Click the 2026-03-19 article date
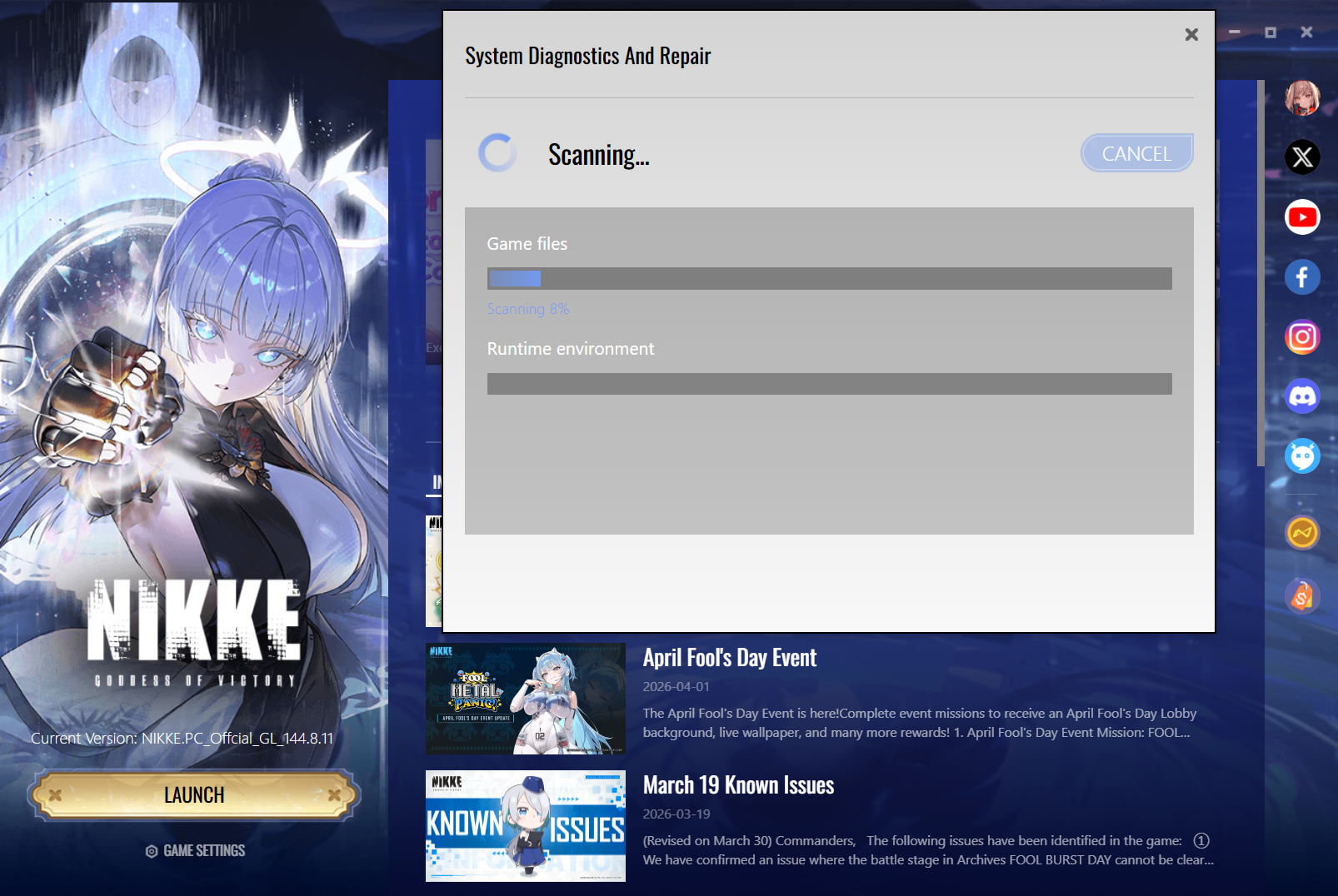The width and height of the screenshot is (1338, 896). pyautogui.click(x=676, y=814)
